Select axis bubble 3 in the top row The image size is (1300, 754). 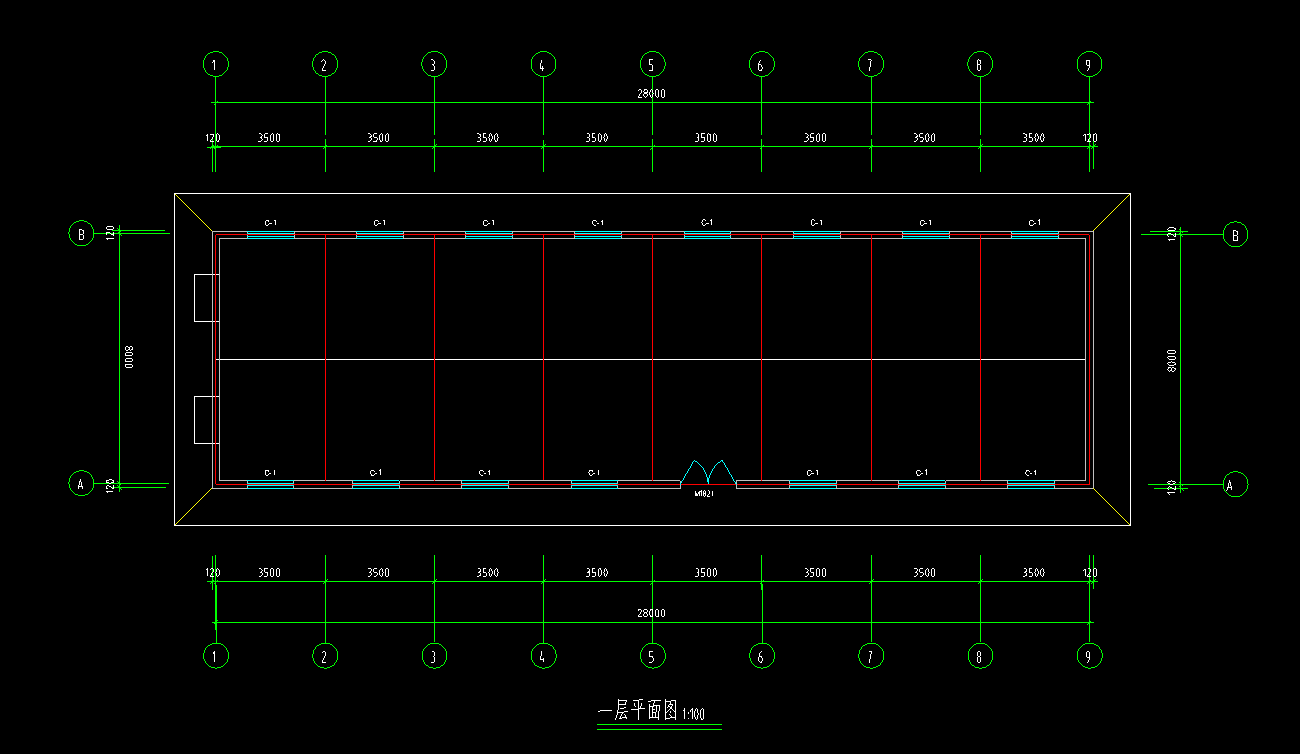point(433,65)
